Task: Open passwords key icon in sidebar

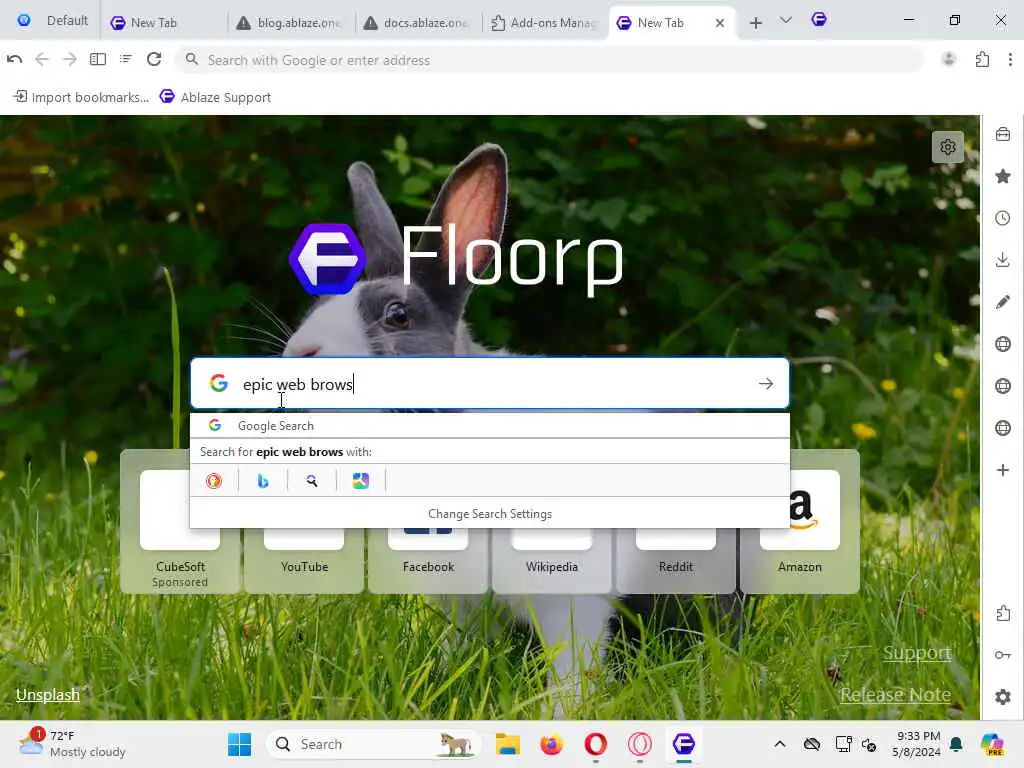Action: (1003, 655)
